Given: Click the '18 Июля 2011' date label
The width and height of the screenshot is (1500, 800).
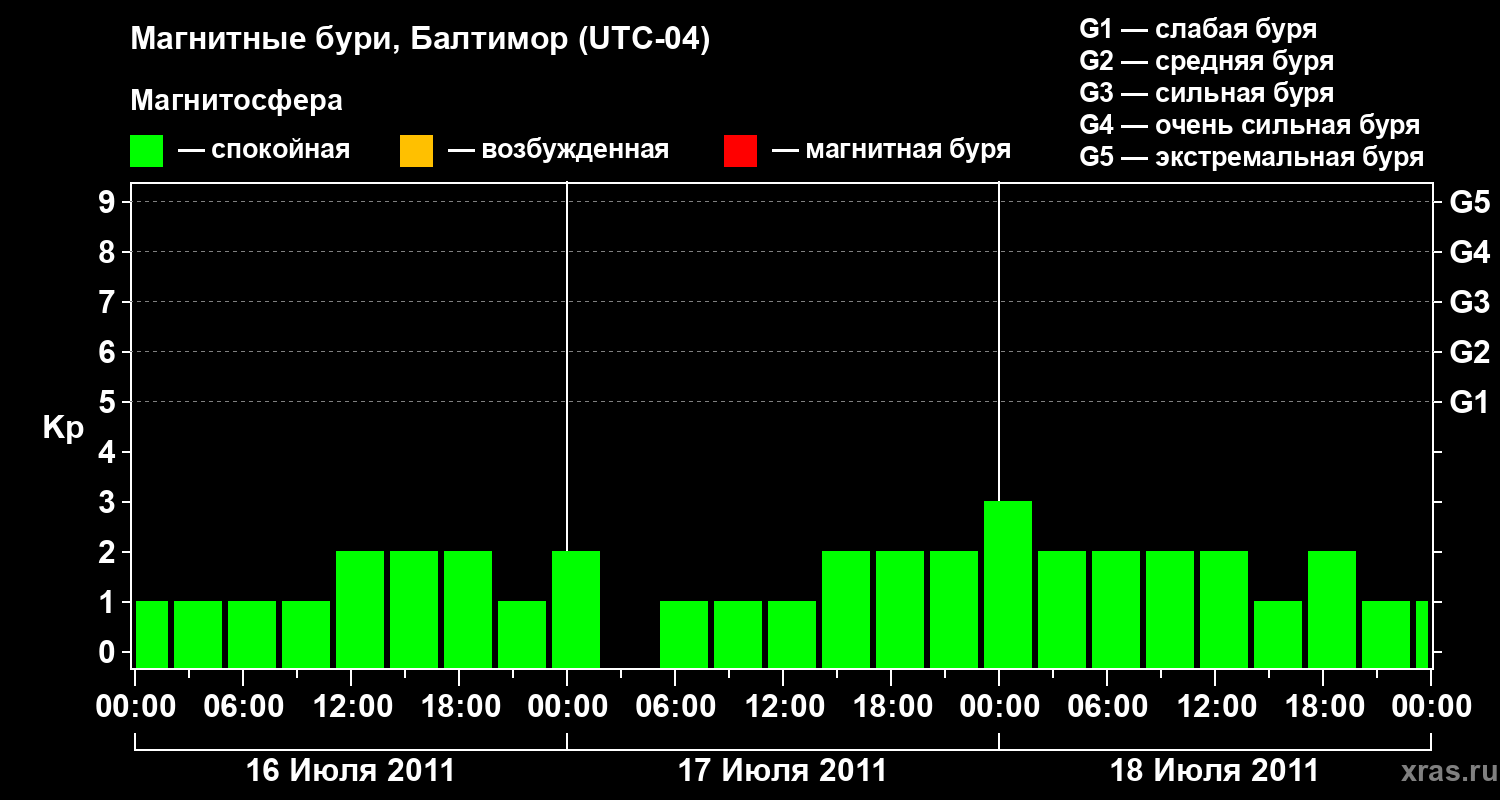Looking at the screenshot, I should [x=1215, y=771].
